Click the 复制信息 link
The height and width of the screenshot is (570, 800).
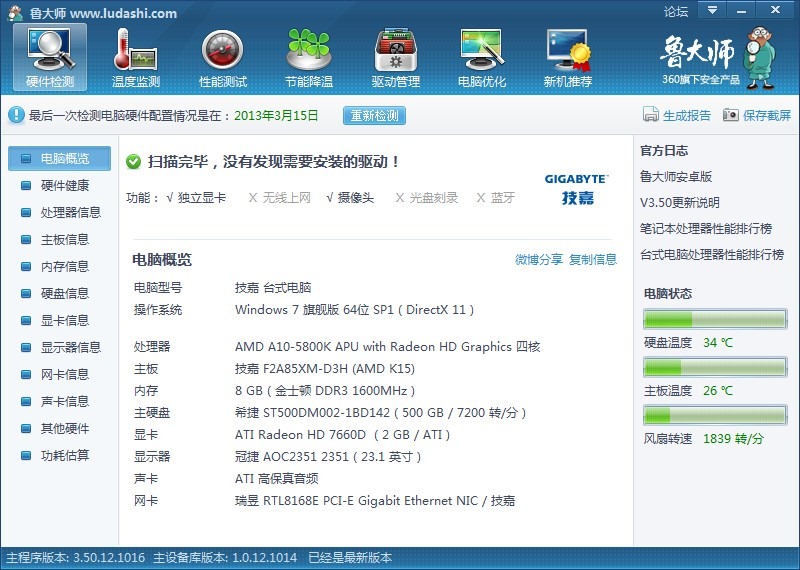593,259
